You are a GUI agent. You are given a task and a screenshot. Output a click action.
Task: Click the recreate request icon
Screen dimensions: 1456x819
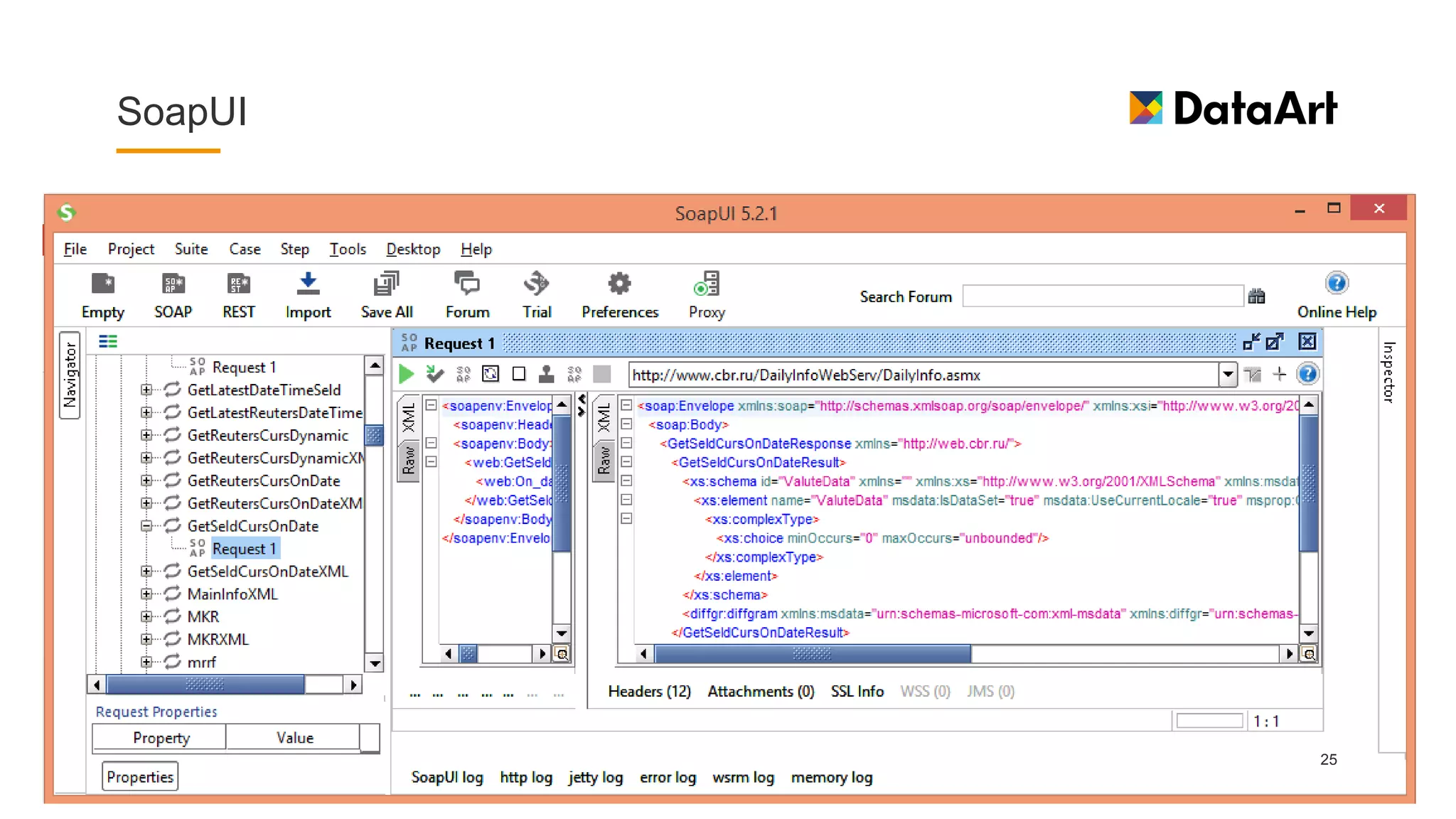[x=491, y=374]
